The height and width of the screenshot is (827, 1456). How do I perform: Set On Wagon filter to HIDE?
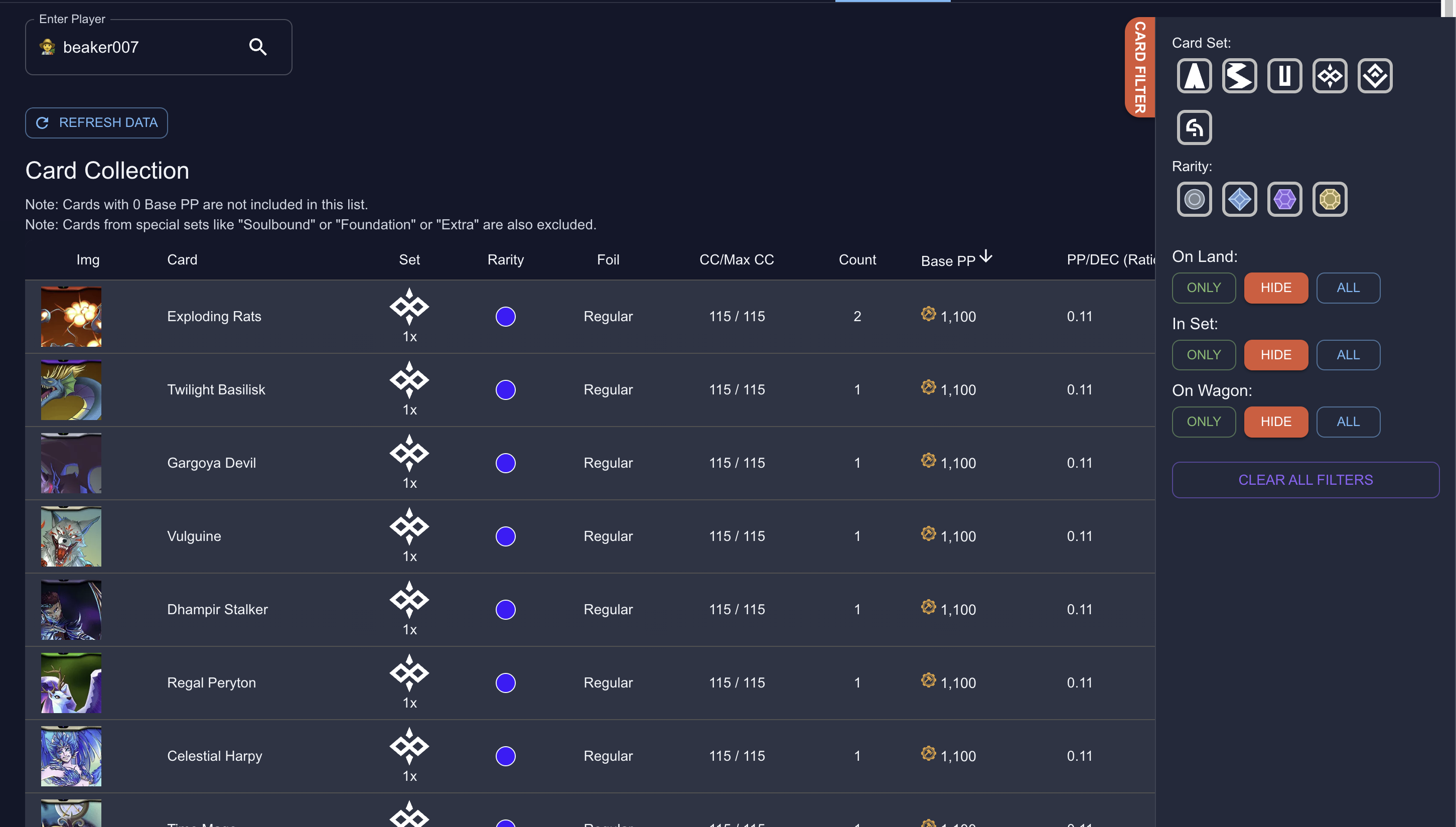pyautogui.click(x=1275, y=422)
